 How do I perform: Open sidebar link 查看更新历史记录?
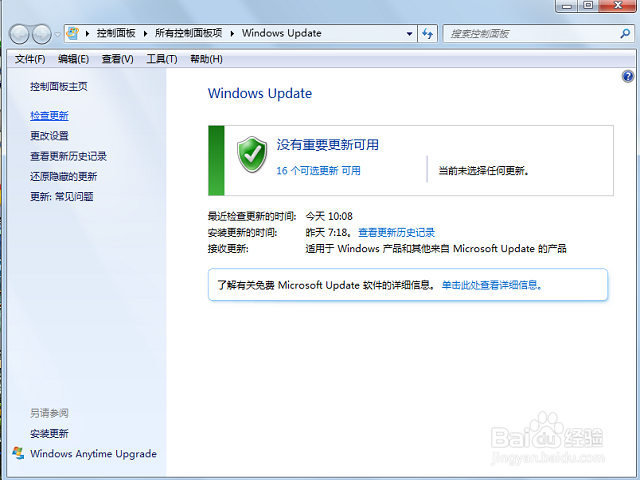pos(68,156)
